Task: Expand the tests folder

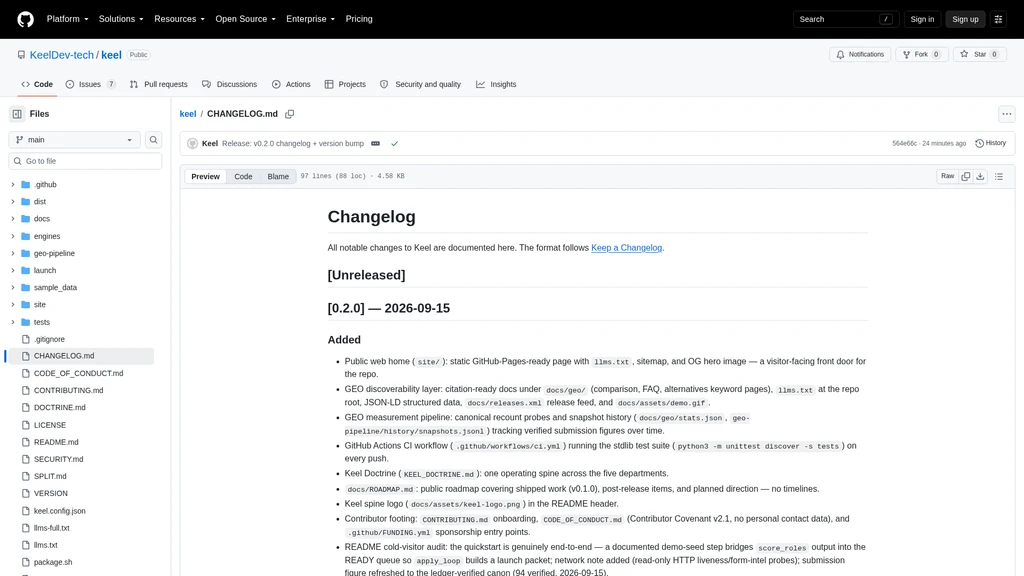Action: pos(12,322)
